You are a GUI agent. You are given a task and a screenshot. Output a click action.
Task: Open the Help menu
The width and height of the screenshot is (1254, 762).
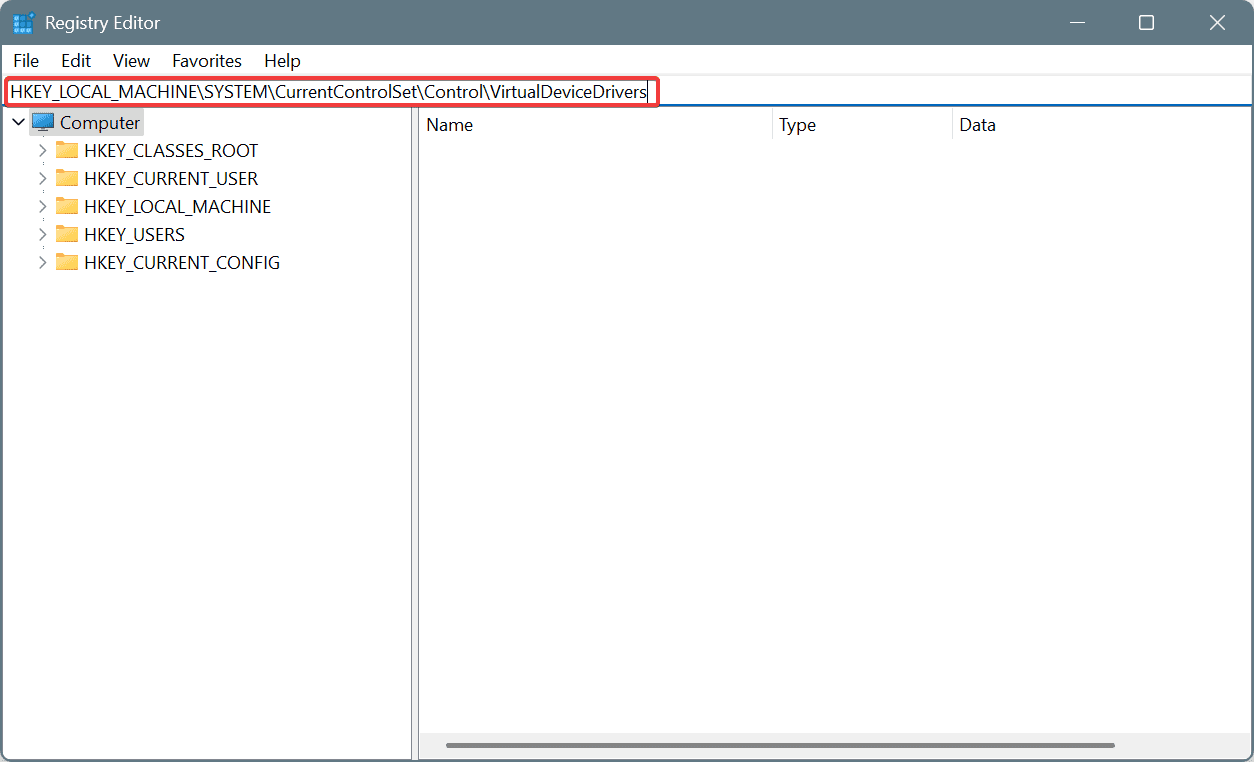(282, 61)
